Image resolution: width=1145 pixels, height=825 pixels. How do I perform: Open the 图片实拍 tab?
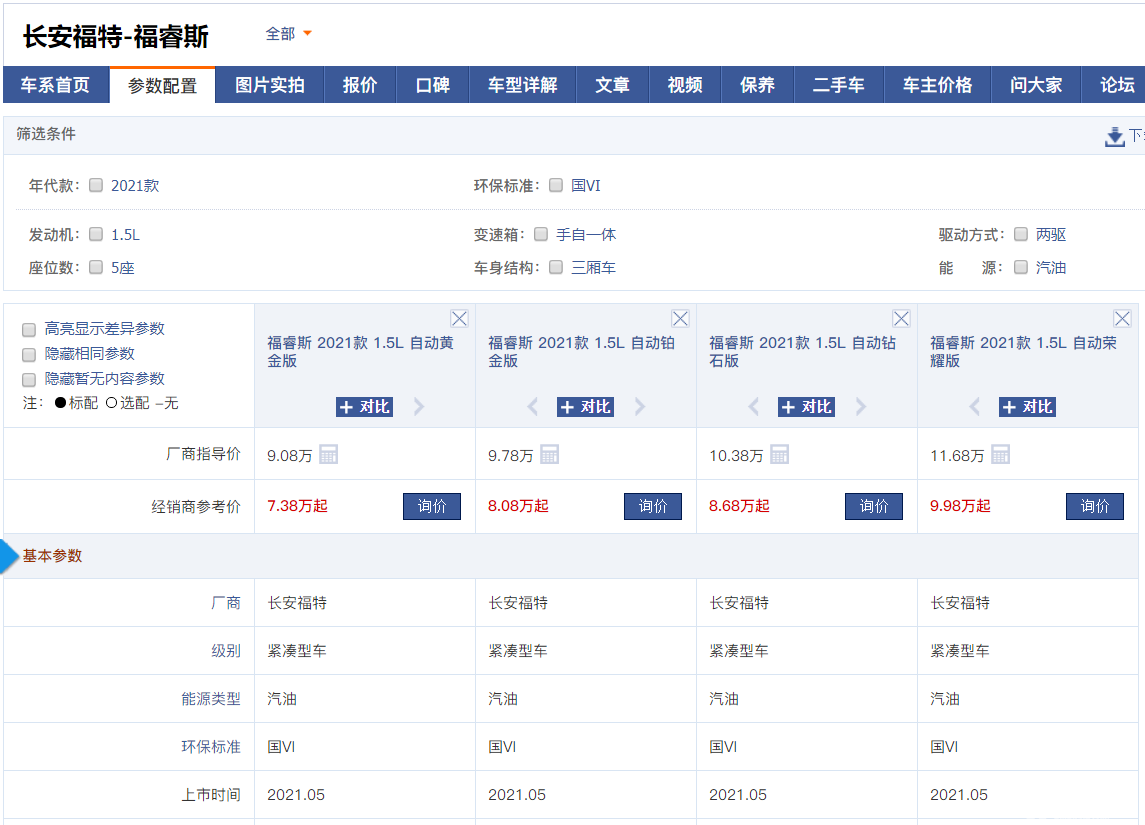[x=269, y=85]
